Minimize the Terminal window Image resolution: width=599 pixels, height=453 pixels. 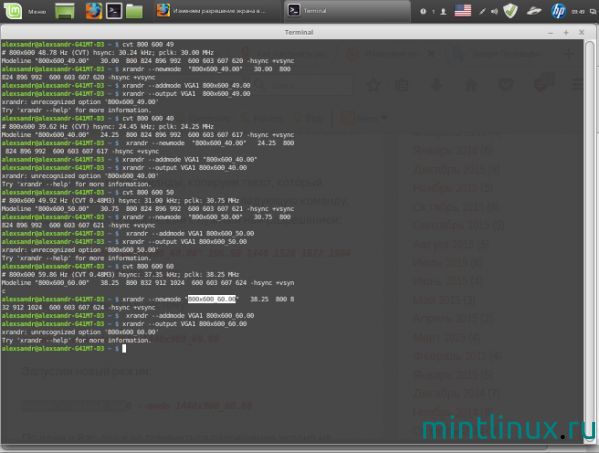pos(550,33)
